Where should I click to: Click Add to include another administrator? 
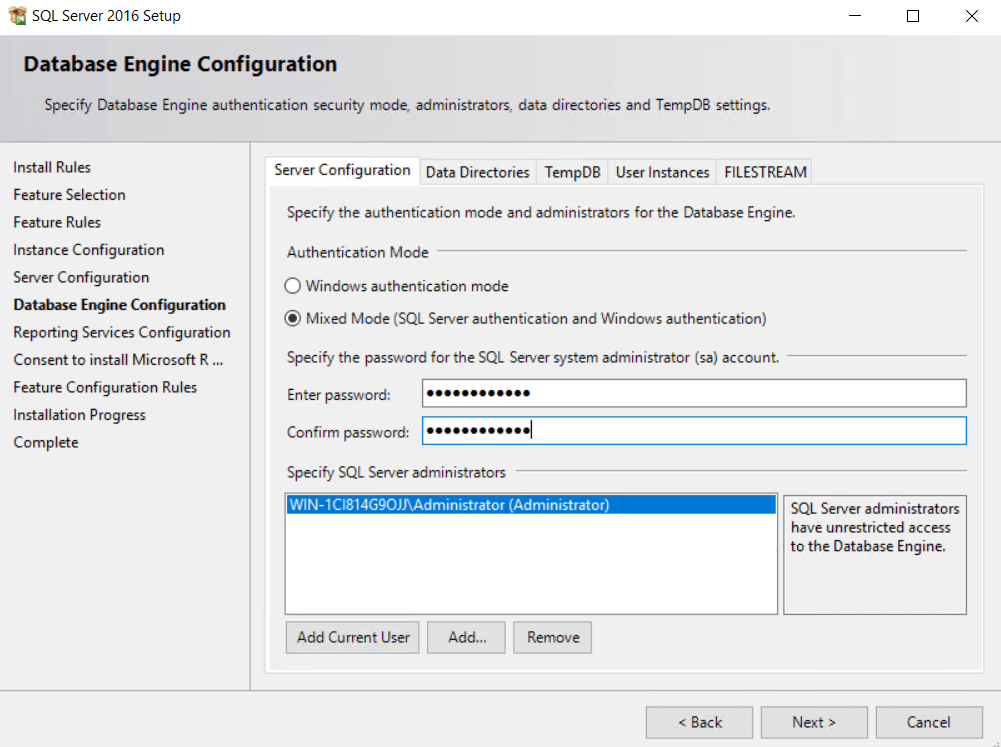pyautogui.click(x=466, y=637)
